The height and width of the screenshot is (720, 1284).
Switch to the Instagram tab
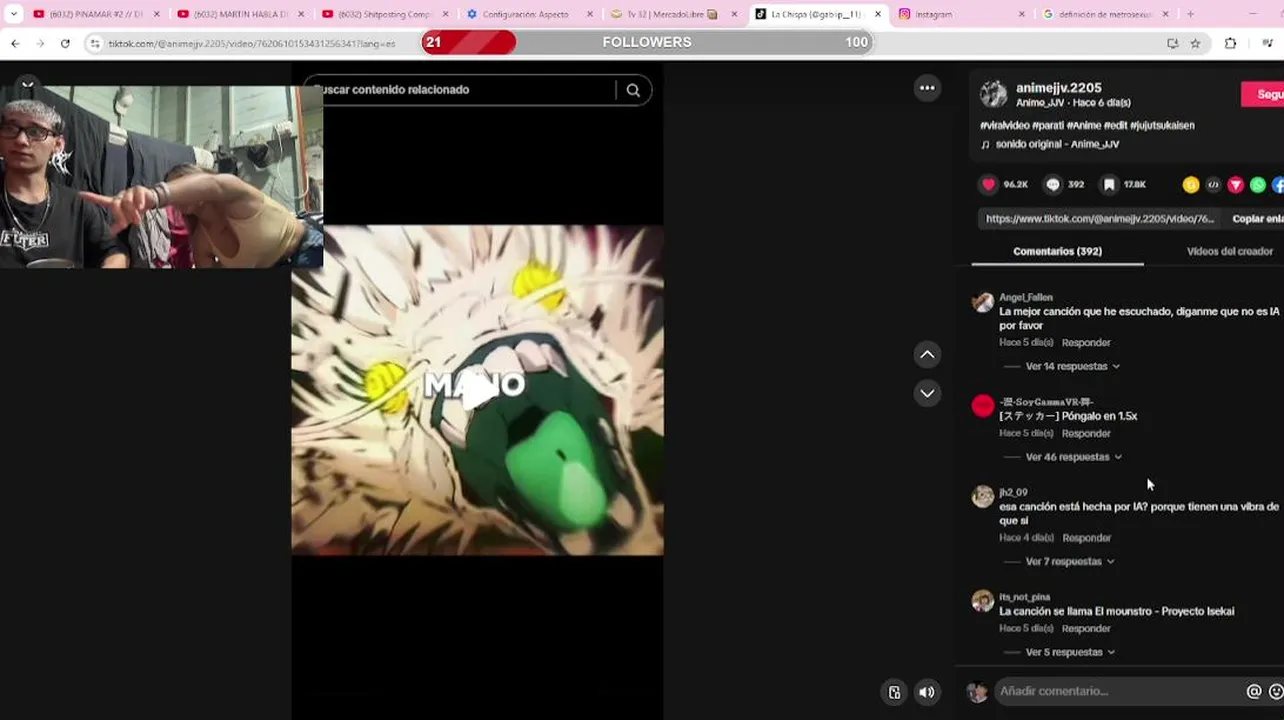click(960, 14)
